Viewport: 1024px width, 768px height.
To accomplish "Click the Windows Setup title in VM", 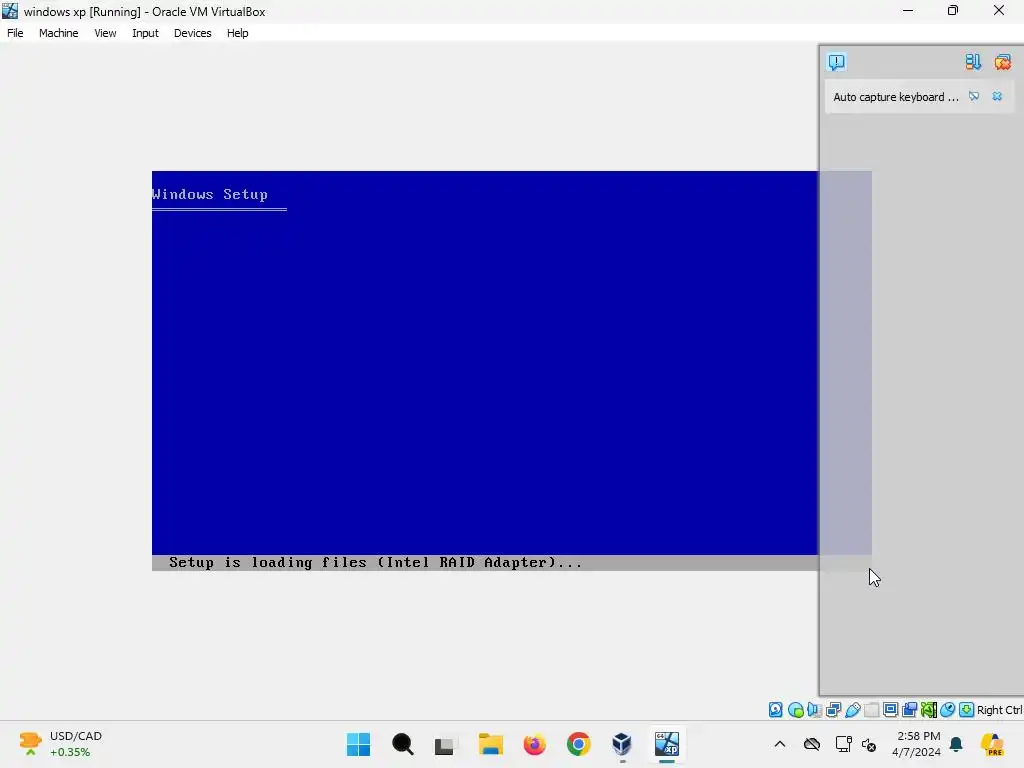I will pos(210,194).
